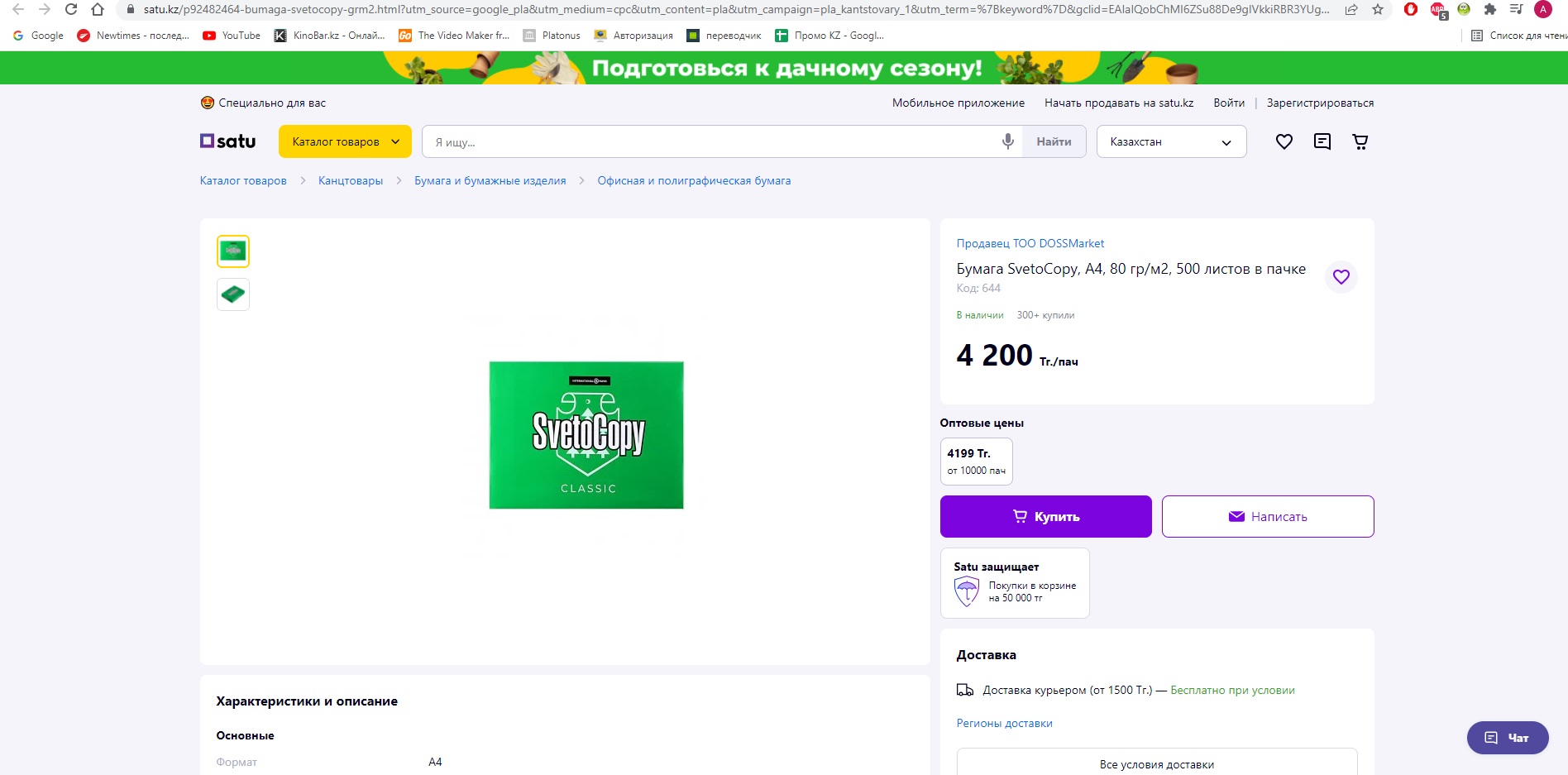Open reading list Список для чтения
Screen dimensions: 1568x775
point(1520,36)
